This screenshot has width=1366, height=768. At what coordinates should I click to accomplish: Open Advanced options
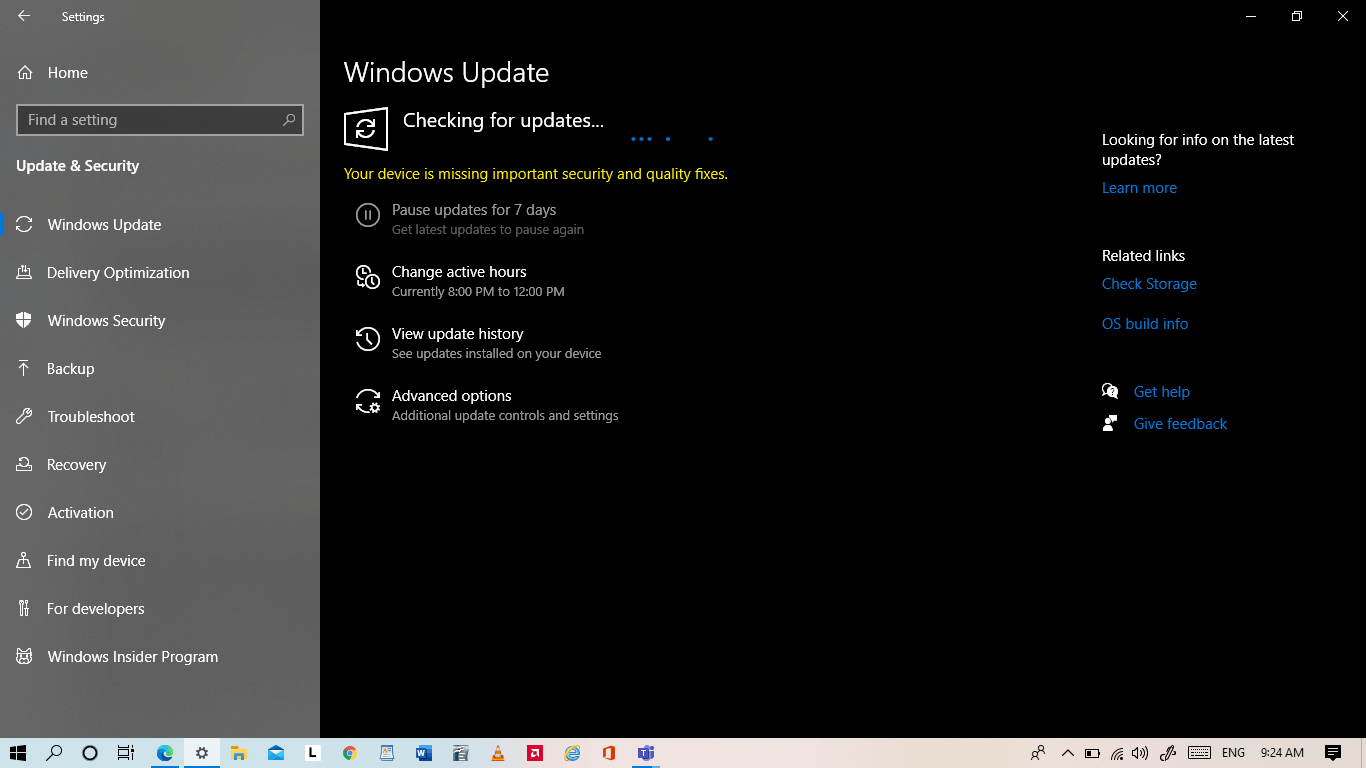[x=452, y=396]
